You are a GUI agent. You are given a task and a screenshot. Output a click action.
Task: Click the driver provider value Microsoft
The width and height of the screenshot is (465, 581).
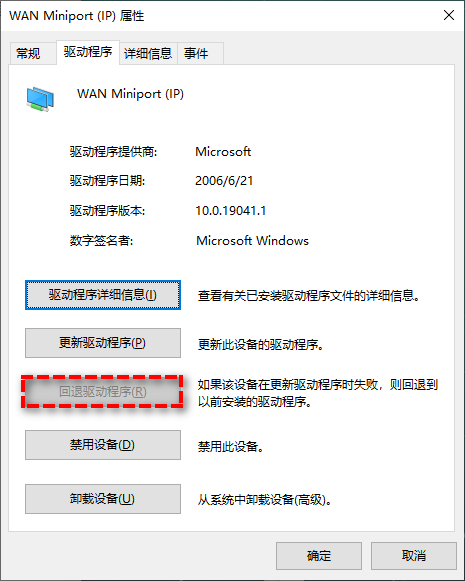pos(223,152)
